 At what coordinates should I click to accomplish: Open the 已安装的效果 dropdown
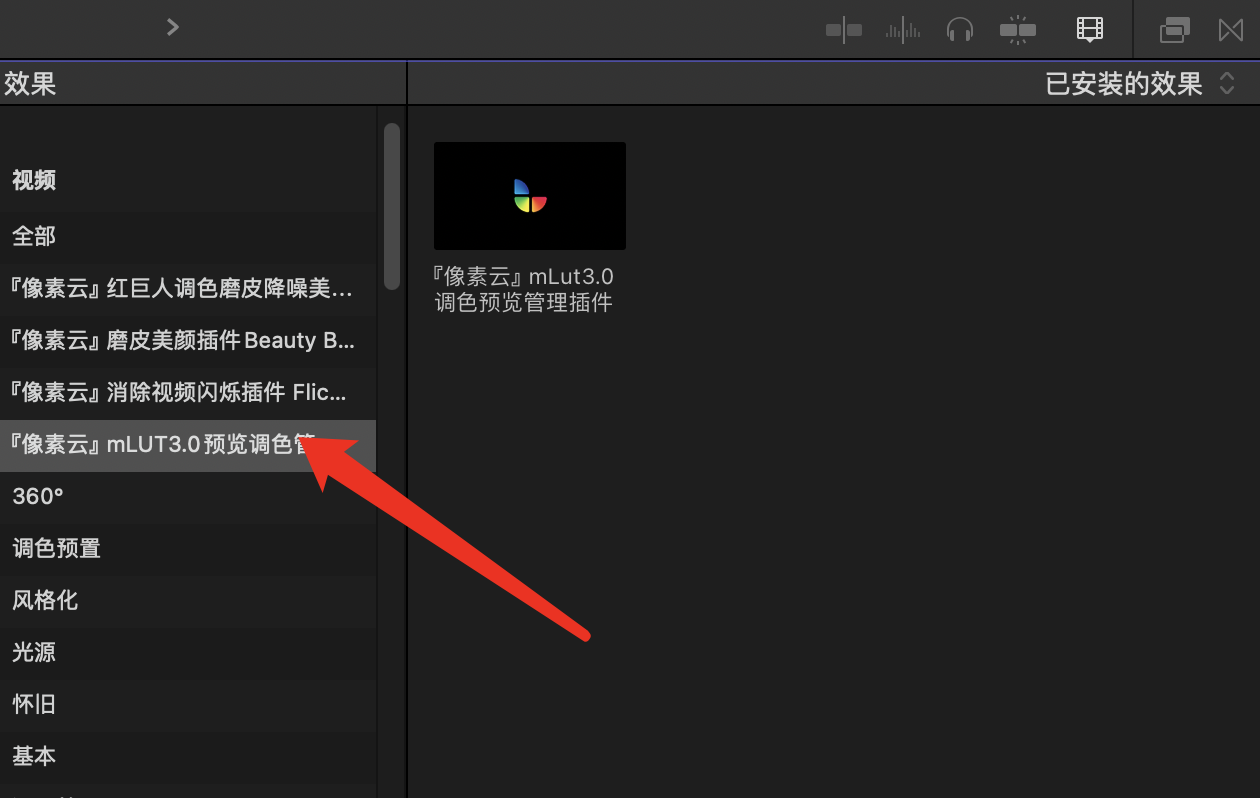pyautogui.click(x=1140, y=84)
